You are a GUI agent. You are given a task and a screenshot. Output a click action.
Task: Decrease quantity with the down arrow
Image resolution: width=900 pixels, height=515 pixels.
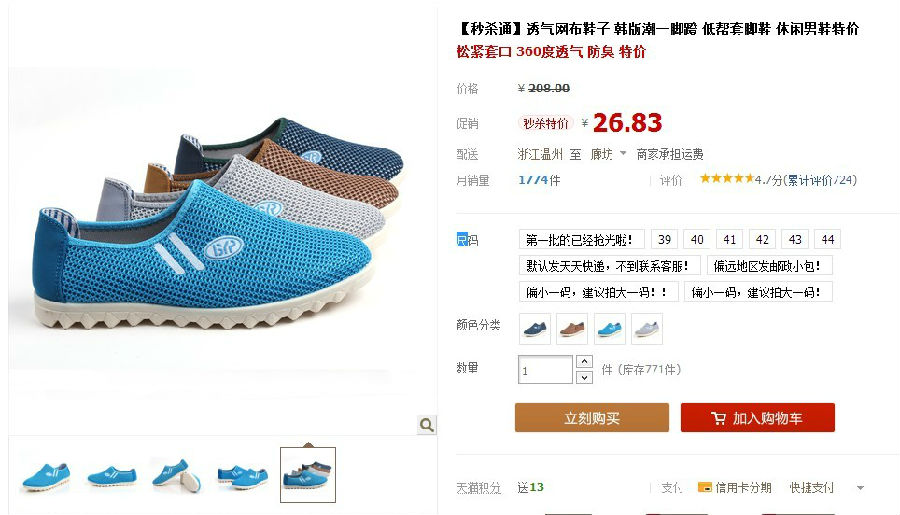click(x=584, y=377)
